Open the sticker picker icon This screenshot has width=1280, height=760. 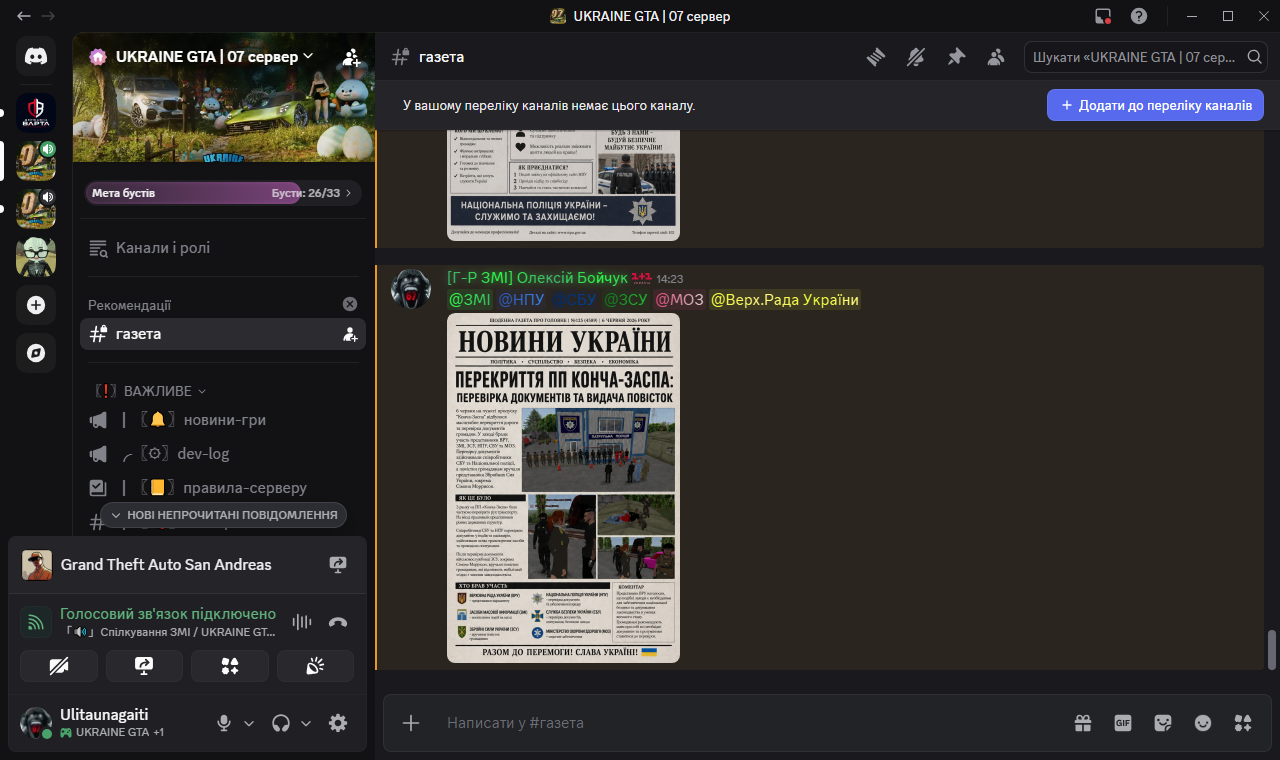coord(1163,723)
